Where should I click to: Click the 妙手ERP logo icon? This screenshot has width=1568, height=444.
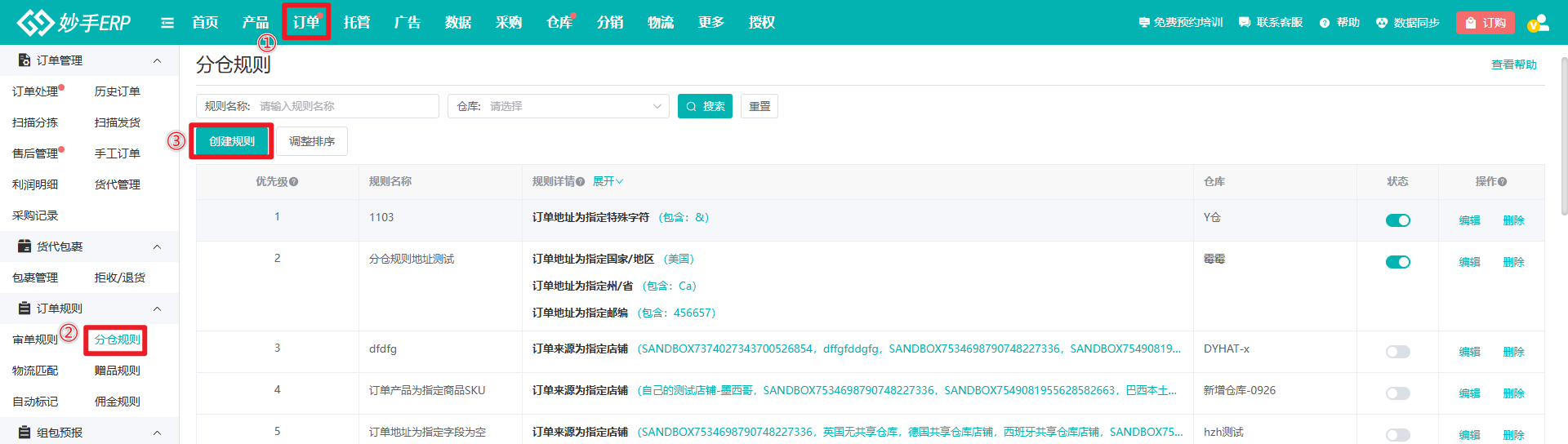click(35, 23)
